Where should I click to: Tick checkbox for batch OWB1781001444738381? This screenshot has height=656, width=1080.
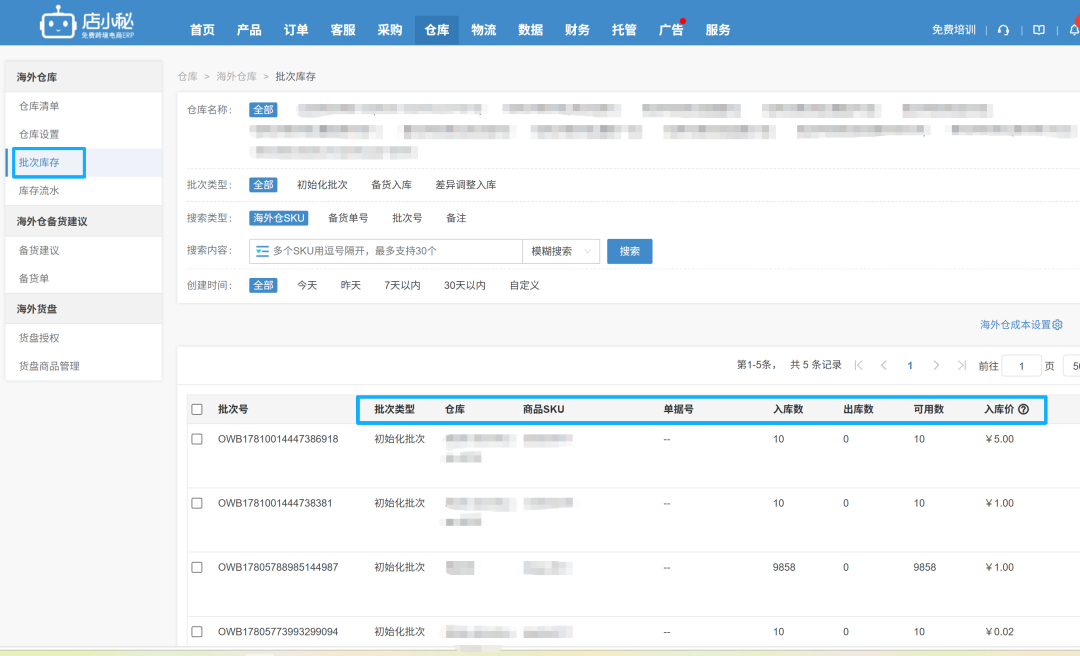[197, 503]
